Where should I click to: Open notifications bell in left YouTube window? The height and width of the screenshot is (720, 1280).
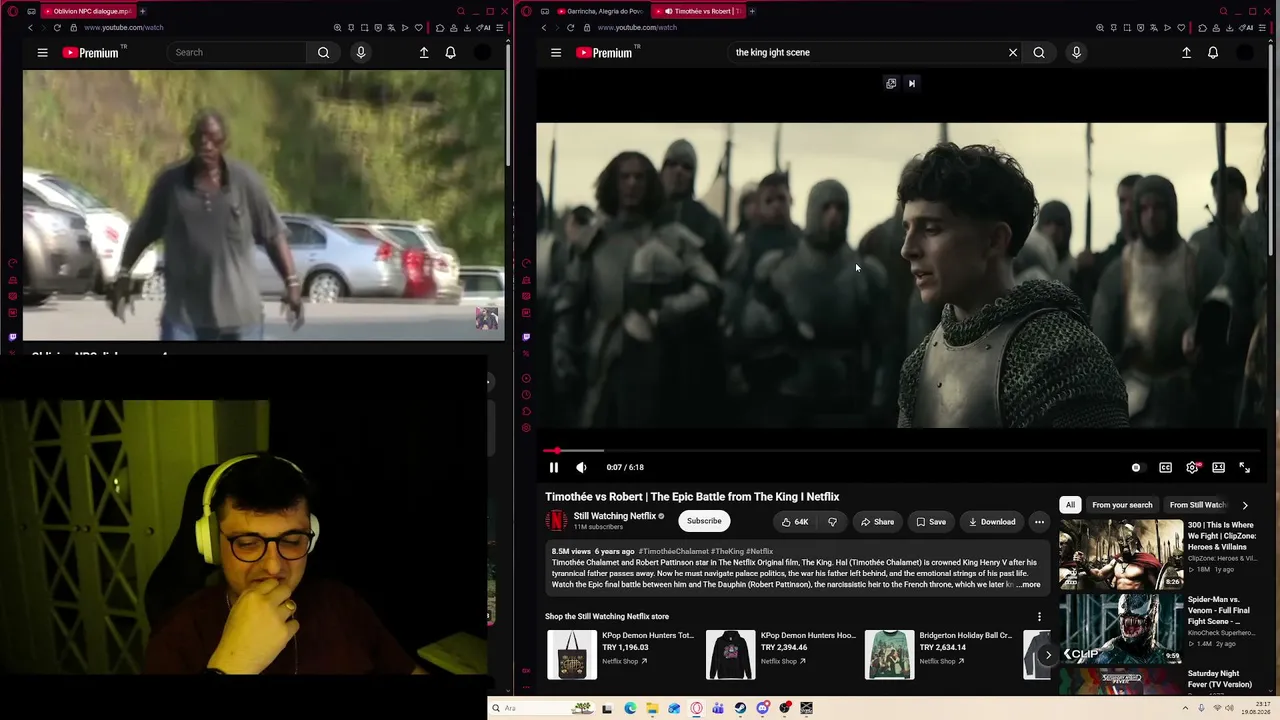[x=450, y=52]
